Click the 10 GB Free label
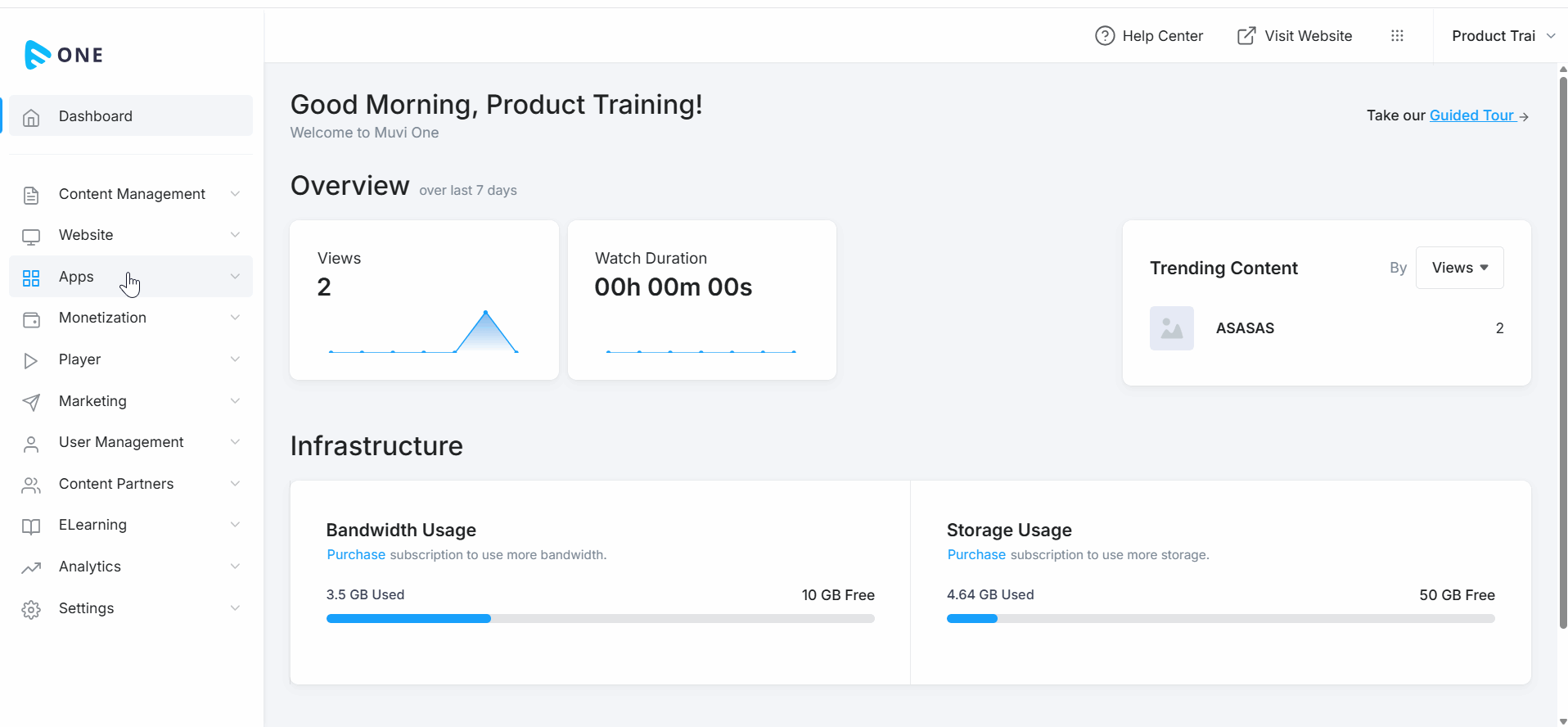The height and width of the screenshot is (727, 1568). [838, 595]
